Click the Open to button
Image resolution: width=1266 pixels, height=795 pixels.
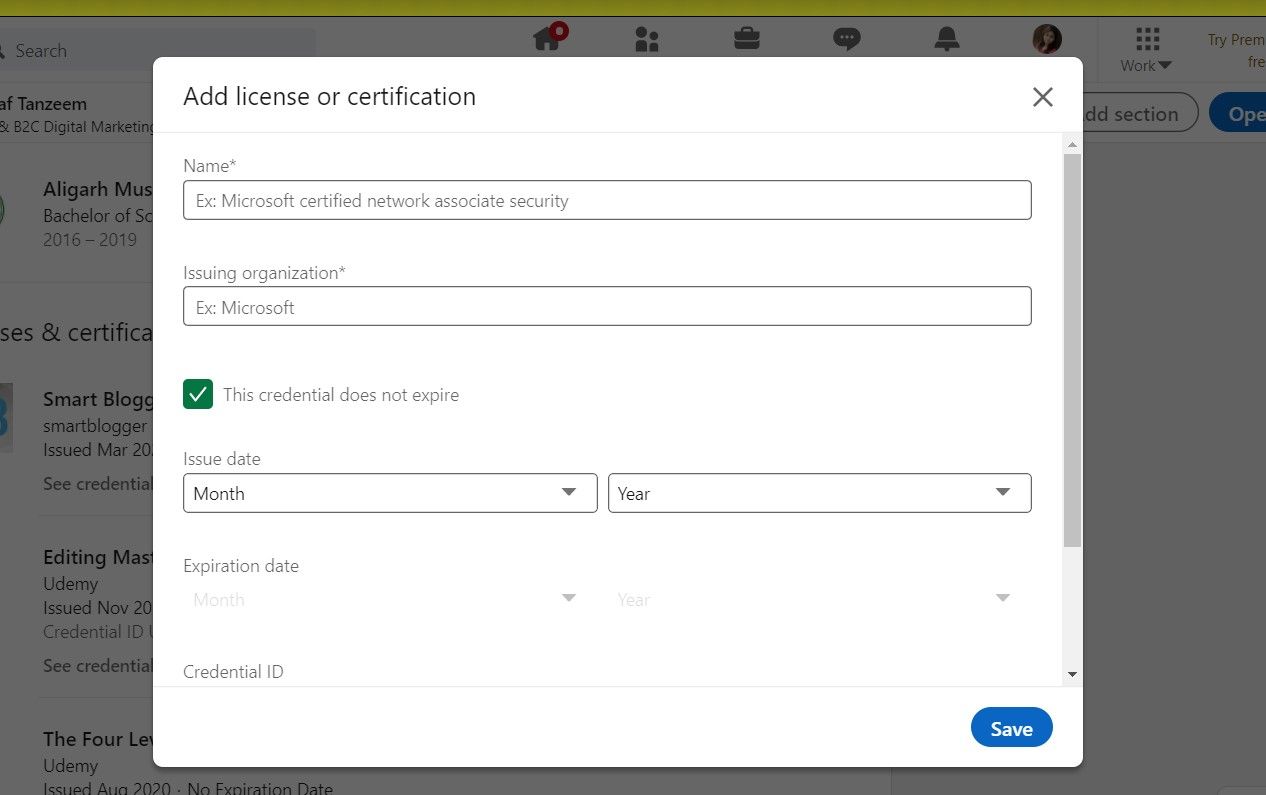(1238, 114)
